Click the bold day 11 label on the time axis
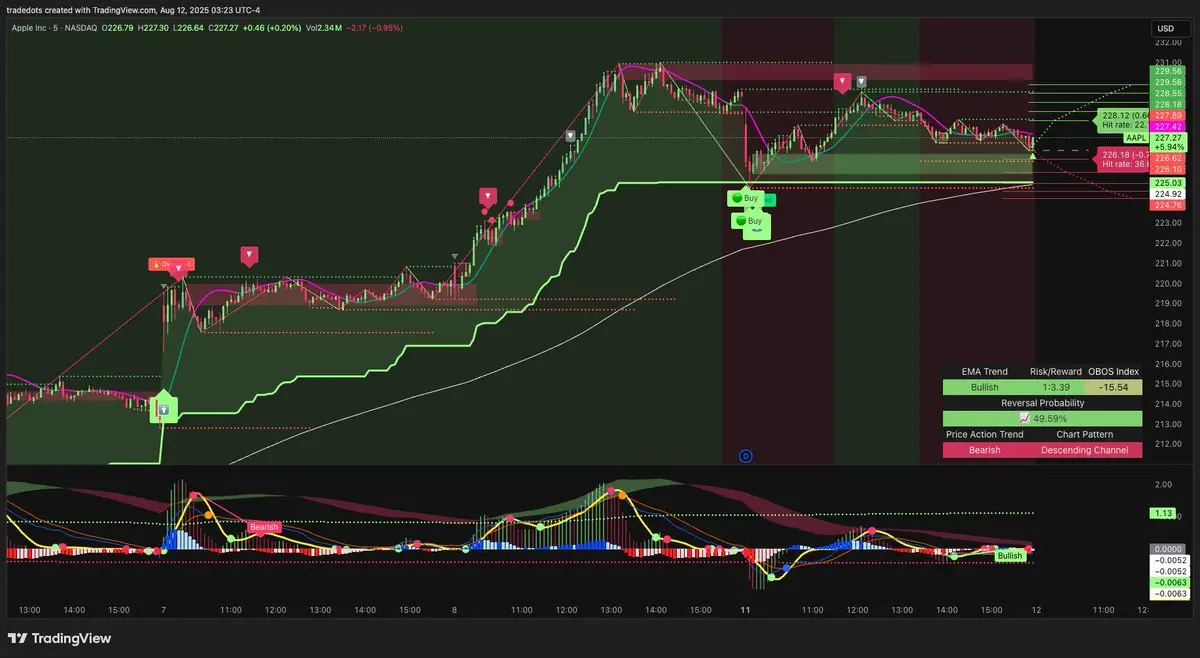This screenshot has width=1200, height=658. point(745,608)
